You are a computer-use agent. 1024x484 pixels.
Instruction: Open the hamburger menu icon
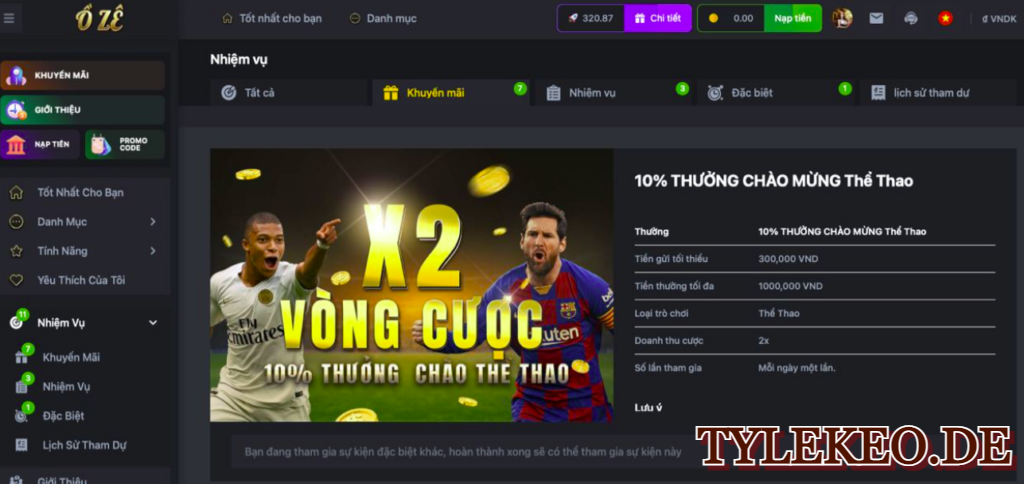coord(9,18)
